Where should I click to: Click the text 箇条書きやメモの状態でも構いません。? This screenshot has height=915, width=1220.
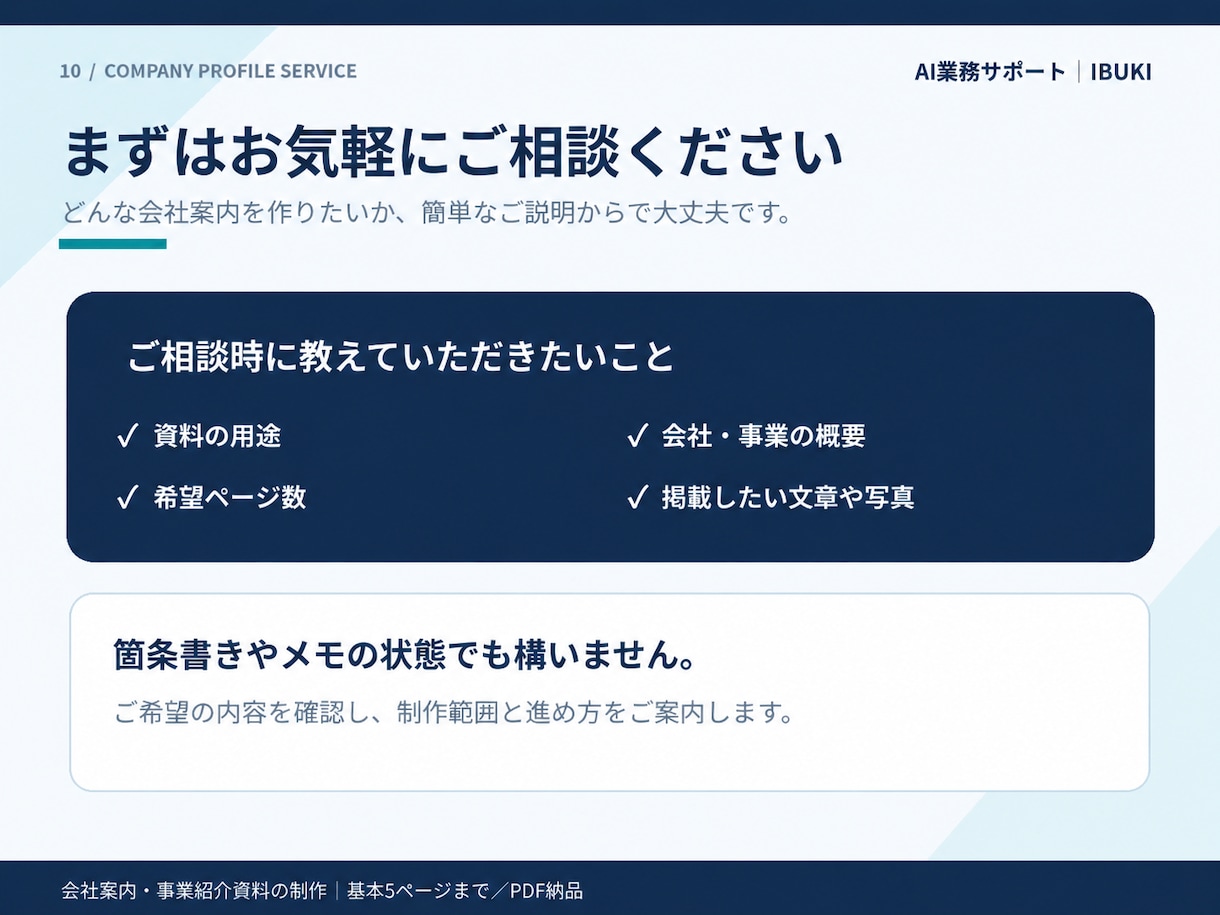(x=405, y=655)
